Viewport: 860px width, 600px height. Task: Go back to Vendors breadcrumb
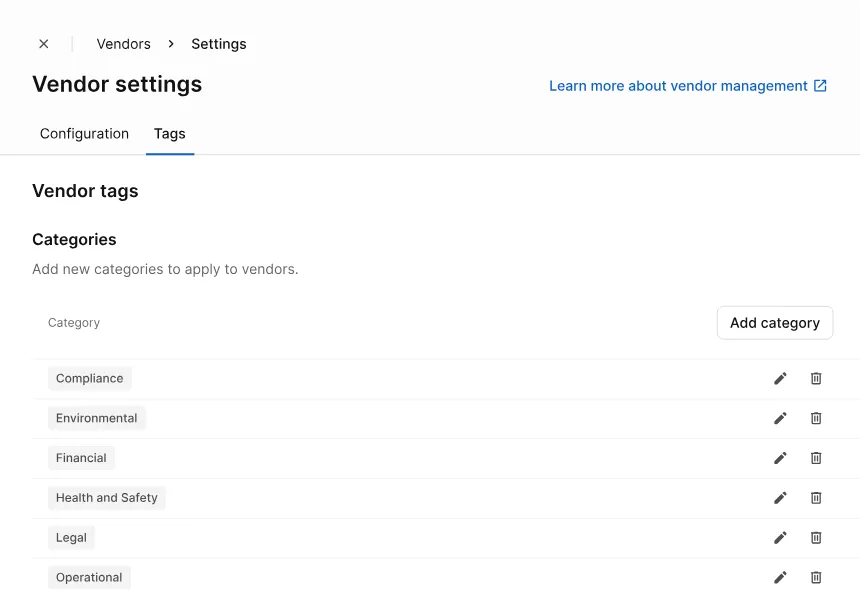[123, 44]
